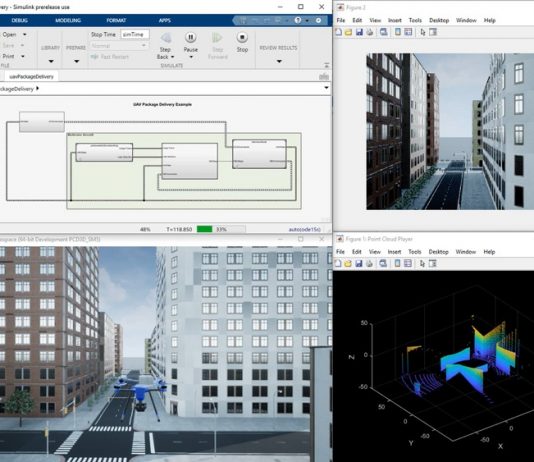Switch to the MODELING ribbon tab

click(x=68, y=20)
